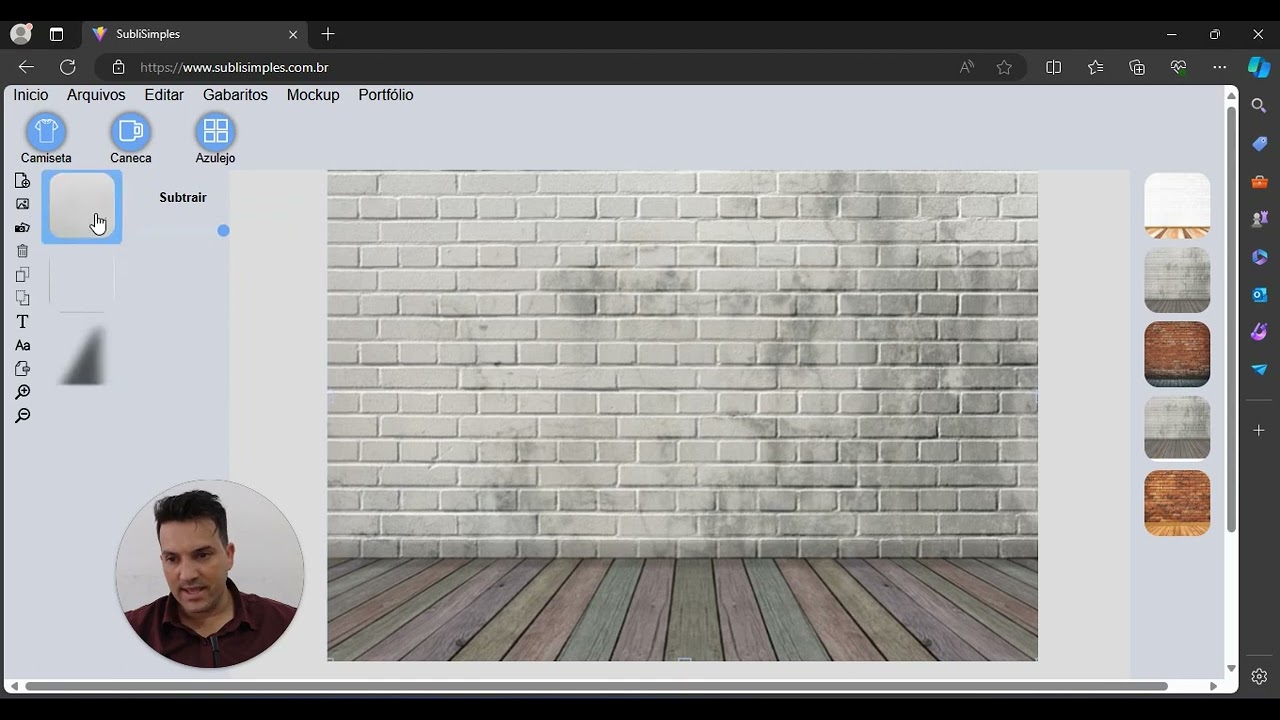Open the sidebar Outlook icon

point(1259,294)
